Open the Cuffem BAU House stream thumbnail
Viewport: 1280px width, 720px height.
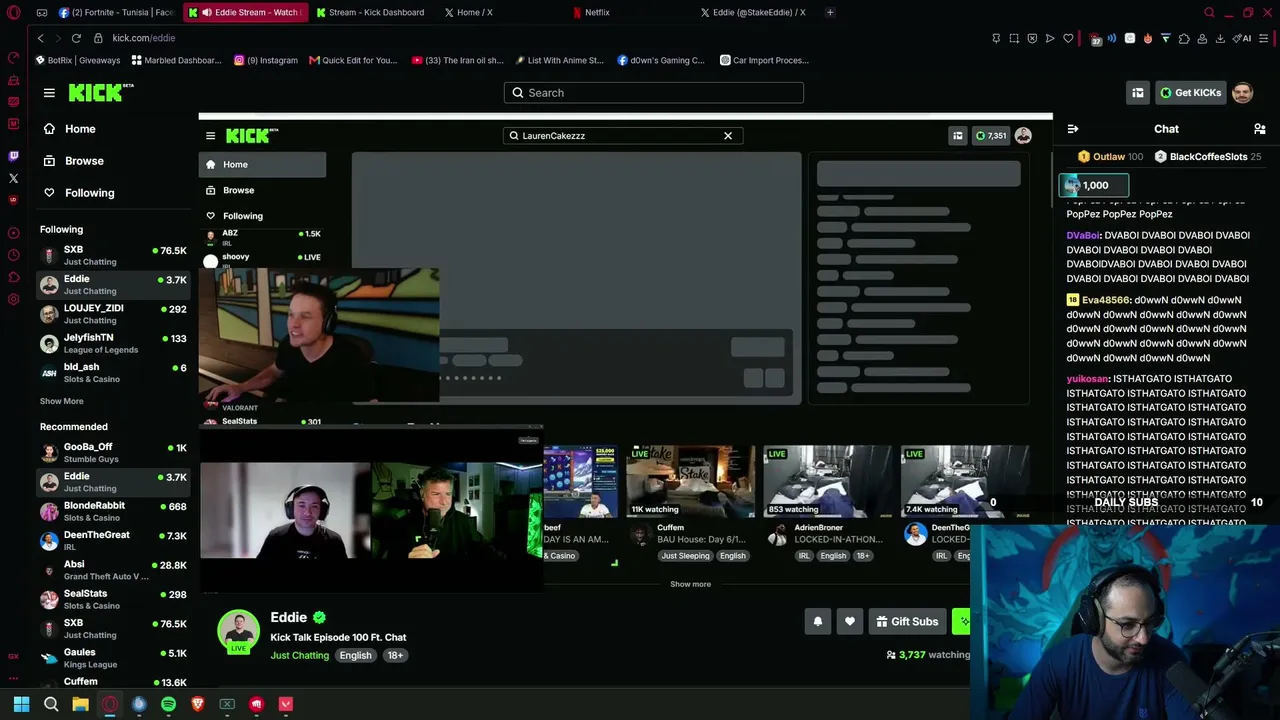click(690, 481)
